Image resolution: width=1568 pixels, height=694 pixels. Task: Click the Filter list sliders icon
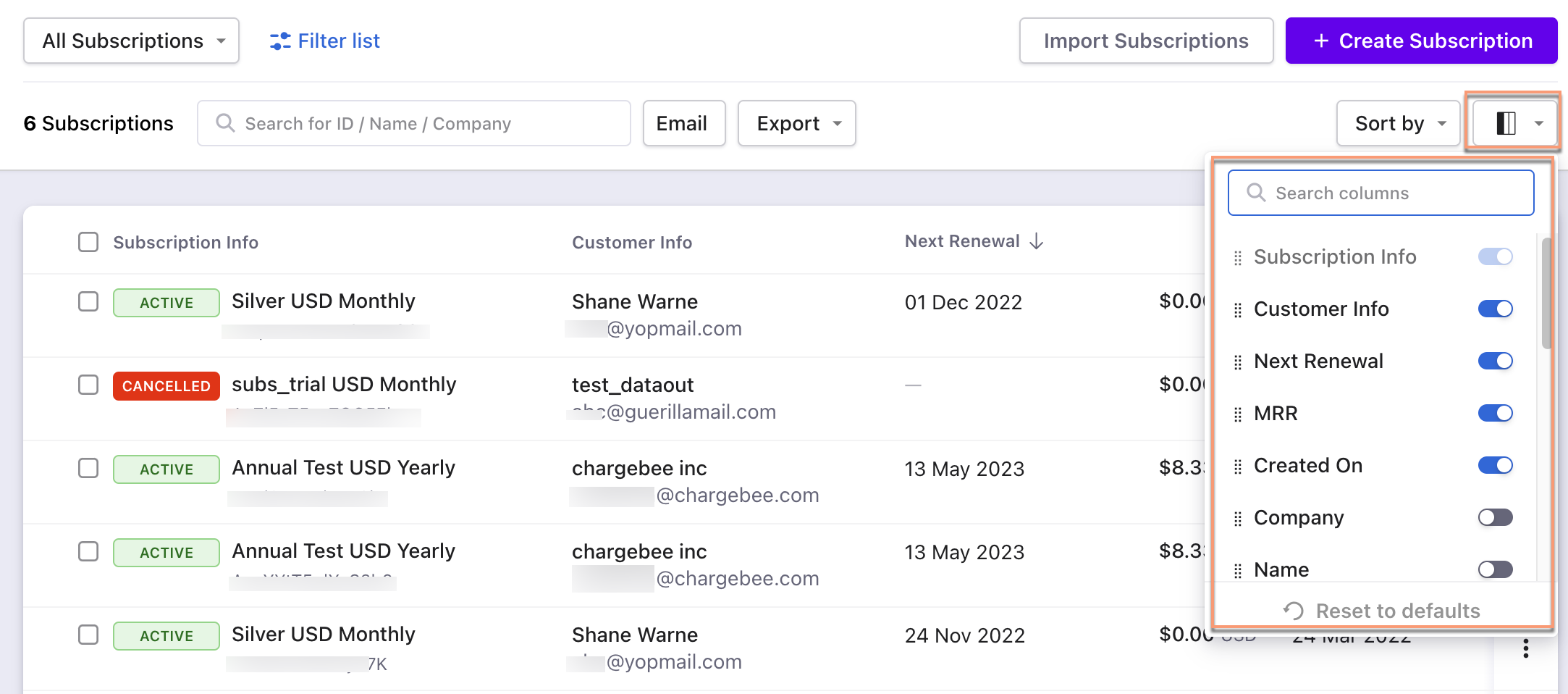(x=279, y=41)
